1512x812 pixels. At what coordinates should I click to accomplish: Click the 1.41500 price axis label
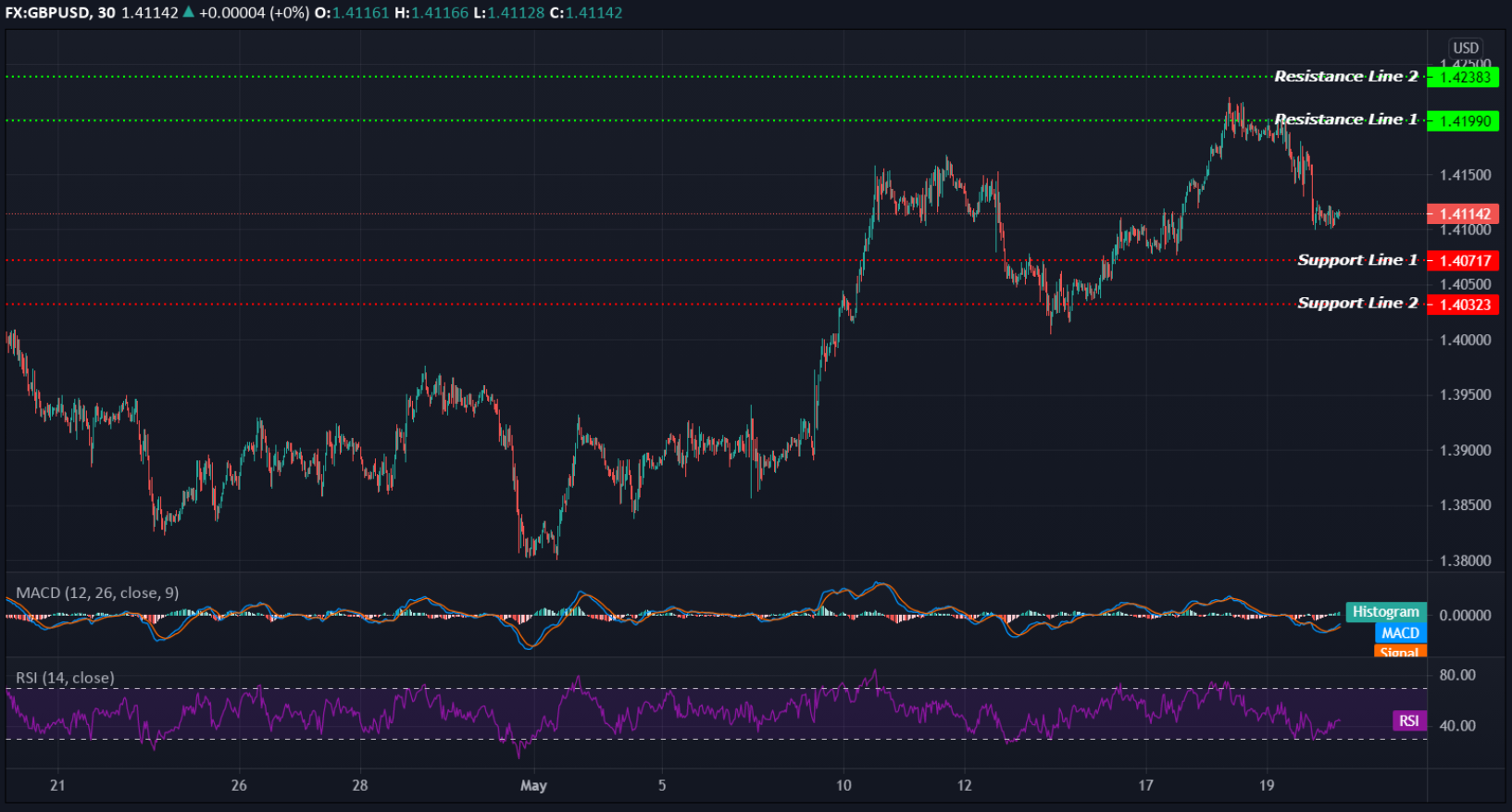pos(1466,175)
